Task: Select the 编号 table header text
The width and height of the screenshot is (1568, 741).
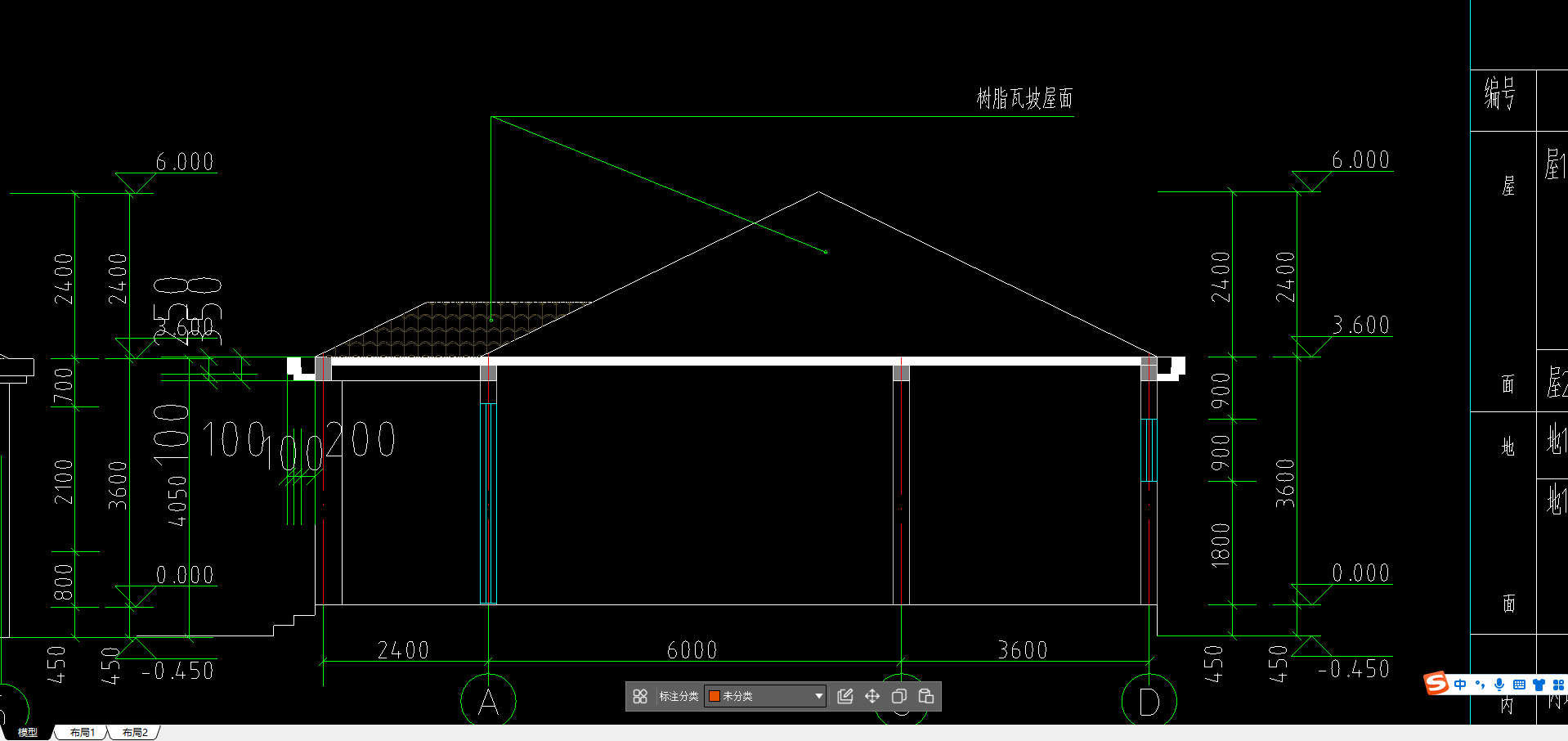Action: point(1500,93)
